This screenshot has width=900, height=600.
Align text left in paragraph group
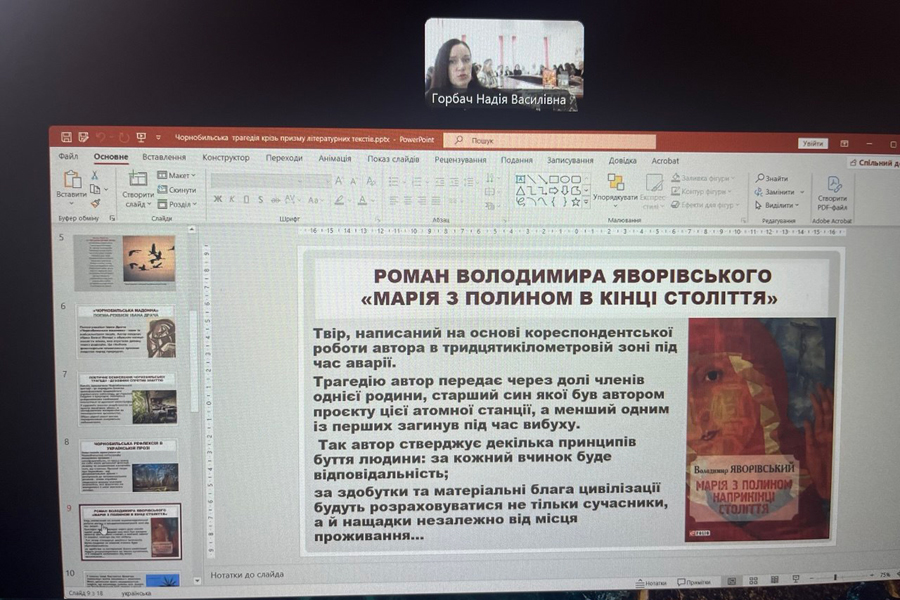pos(393,200)
